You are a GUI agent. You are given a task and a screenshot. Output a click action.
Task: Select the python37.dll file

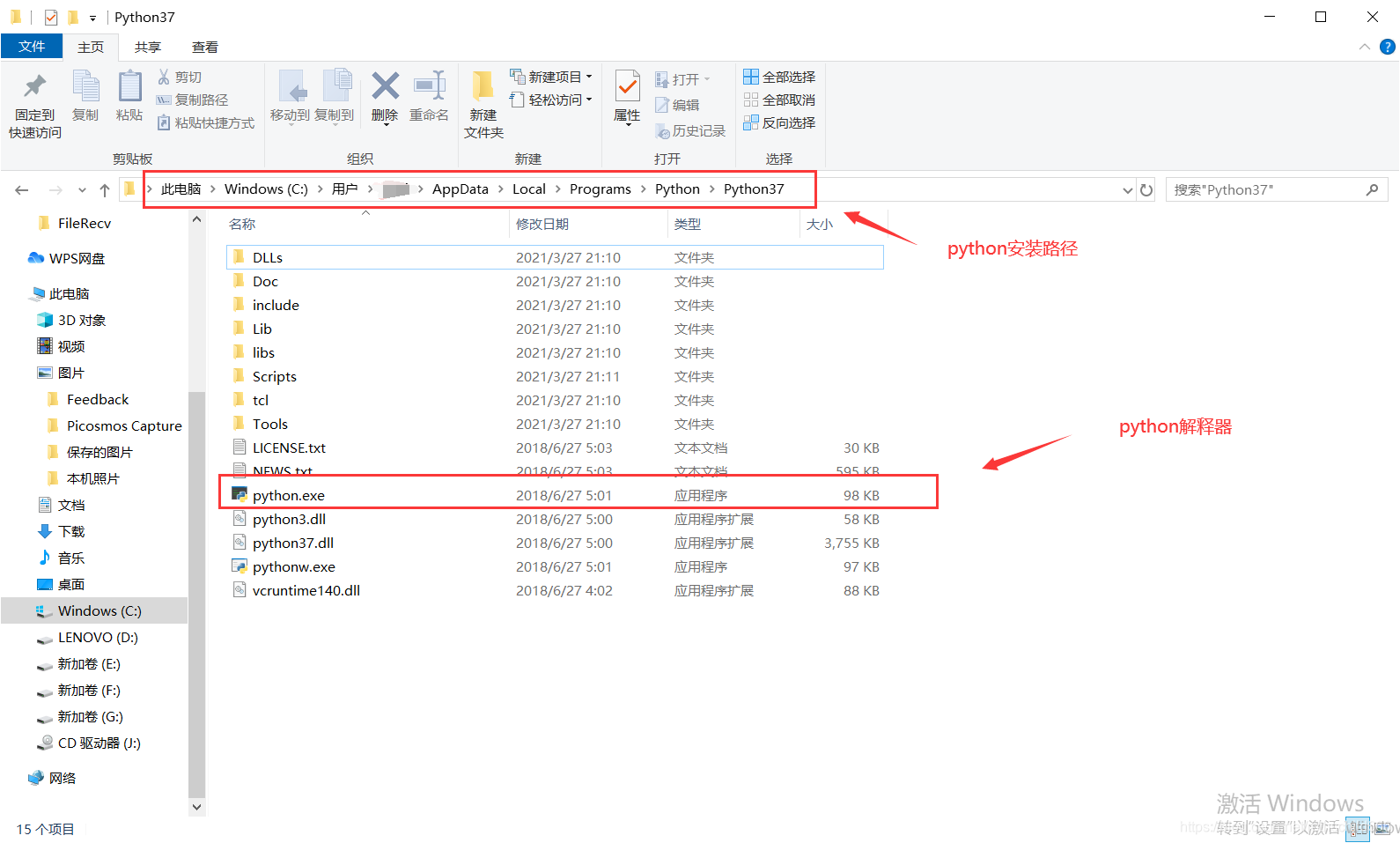click(555, 543)
